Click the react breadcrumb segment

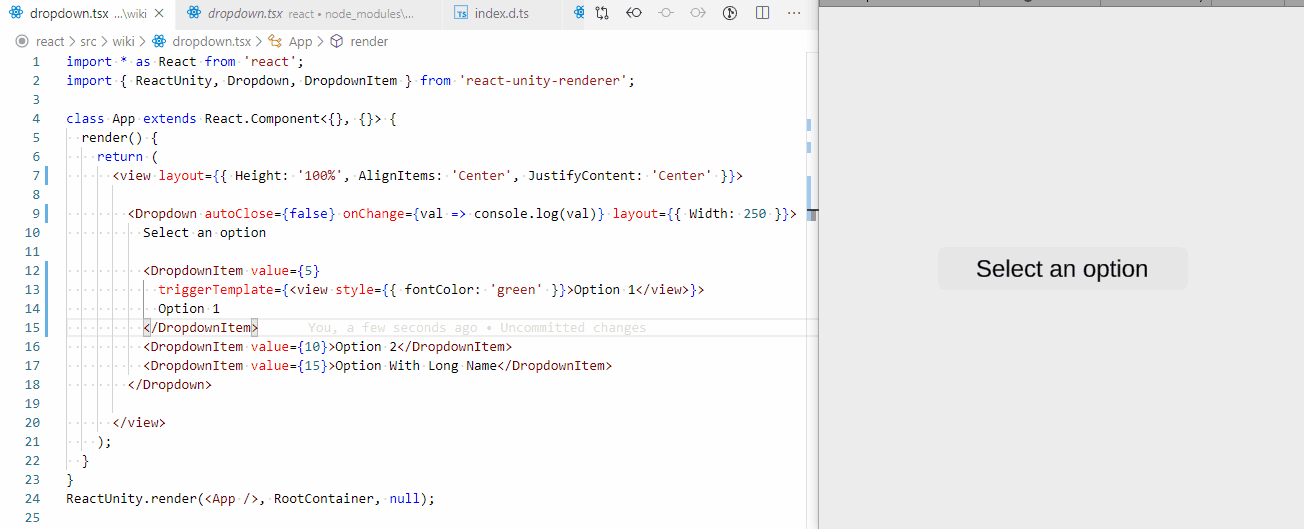tap(50, 42)
